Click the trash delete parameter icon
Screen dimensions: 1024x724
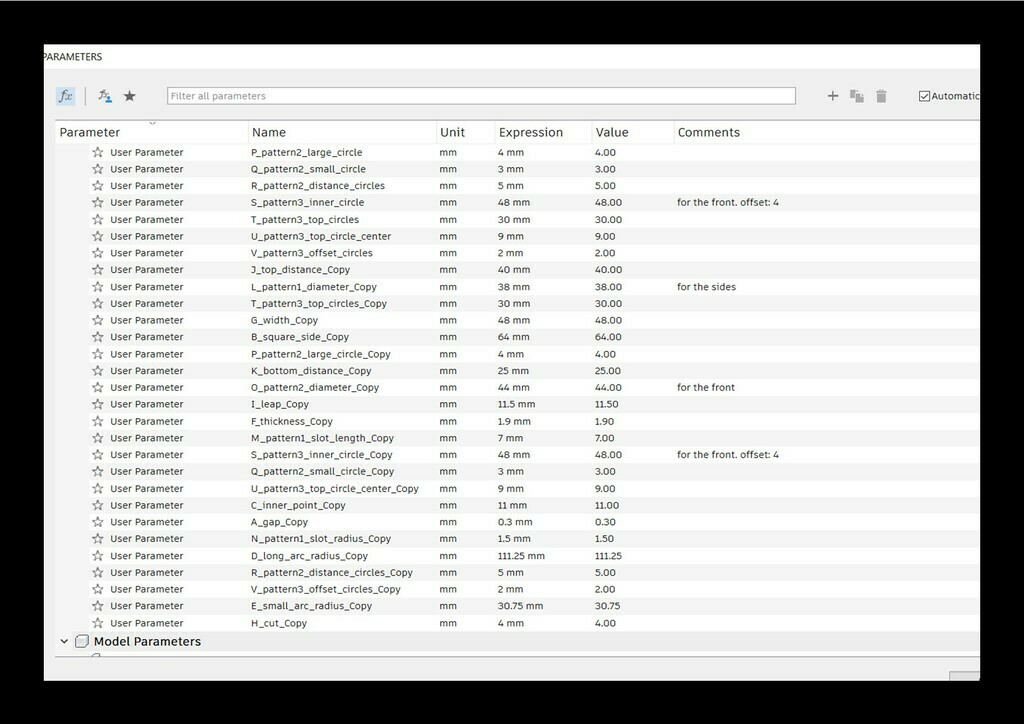881,96
